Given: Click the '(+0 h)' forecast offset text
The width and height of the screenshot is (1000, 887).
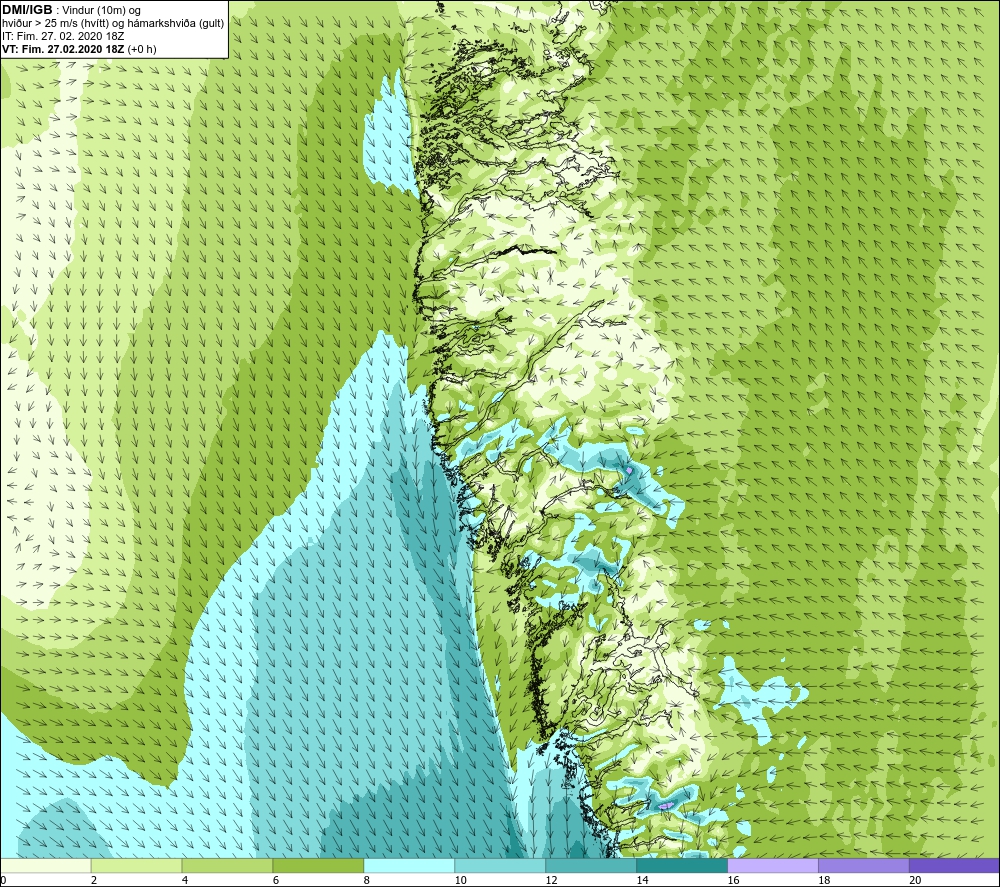Looking at the screenshot, I should 142,49.
